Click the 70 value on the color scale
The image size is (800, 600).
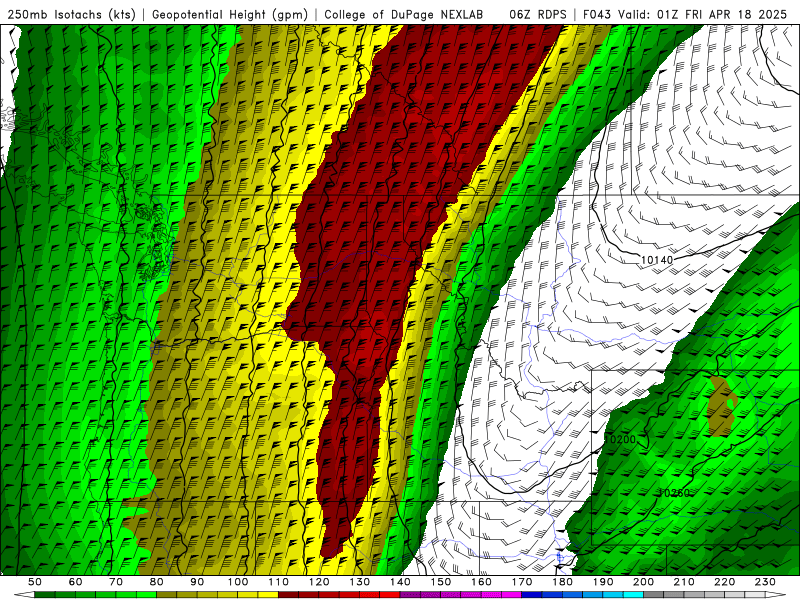(x=116, y=582)
